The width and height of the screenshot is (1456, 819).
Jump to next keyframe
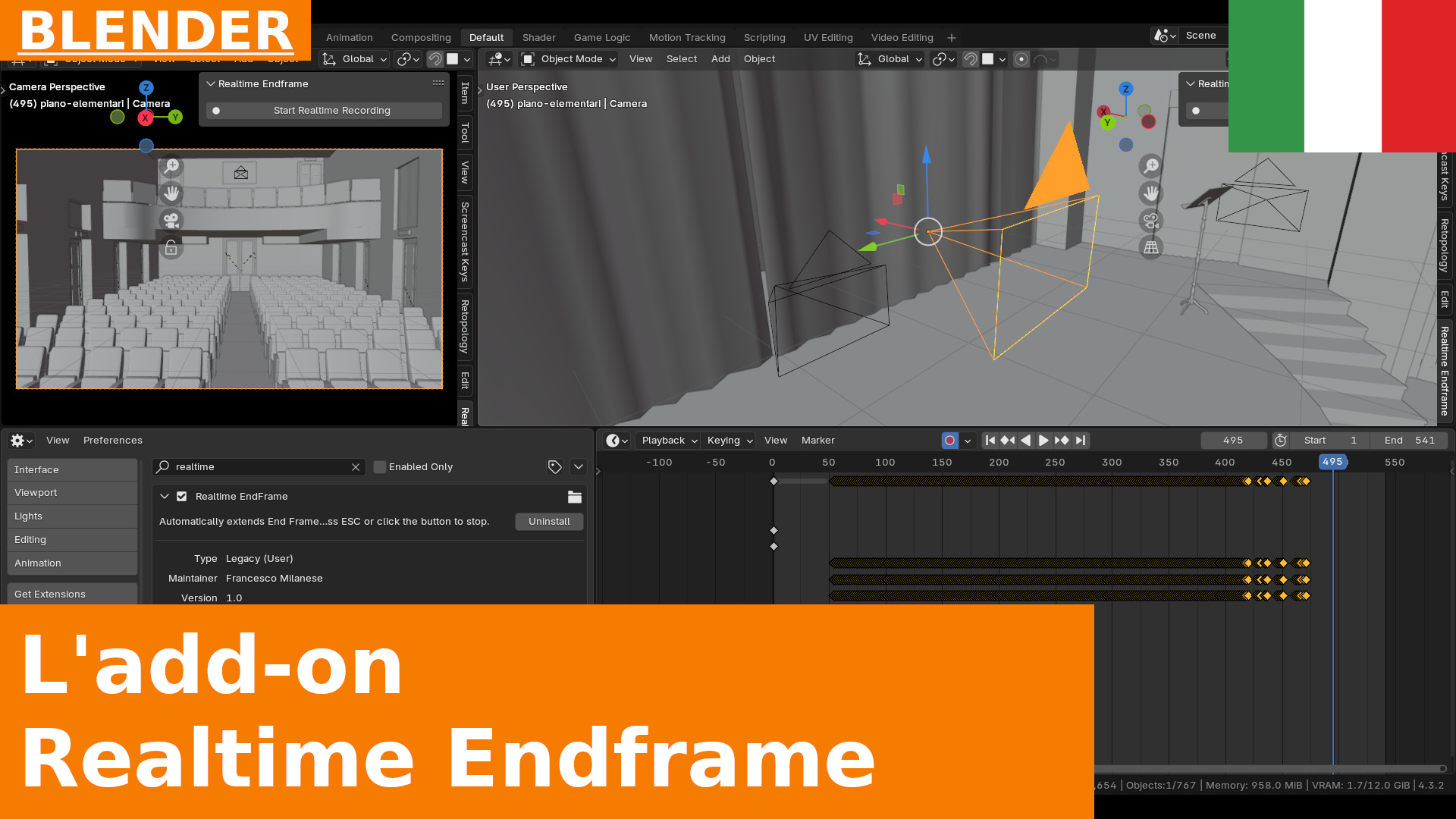click(1062, 441)
